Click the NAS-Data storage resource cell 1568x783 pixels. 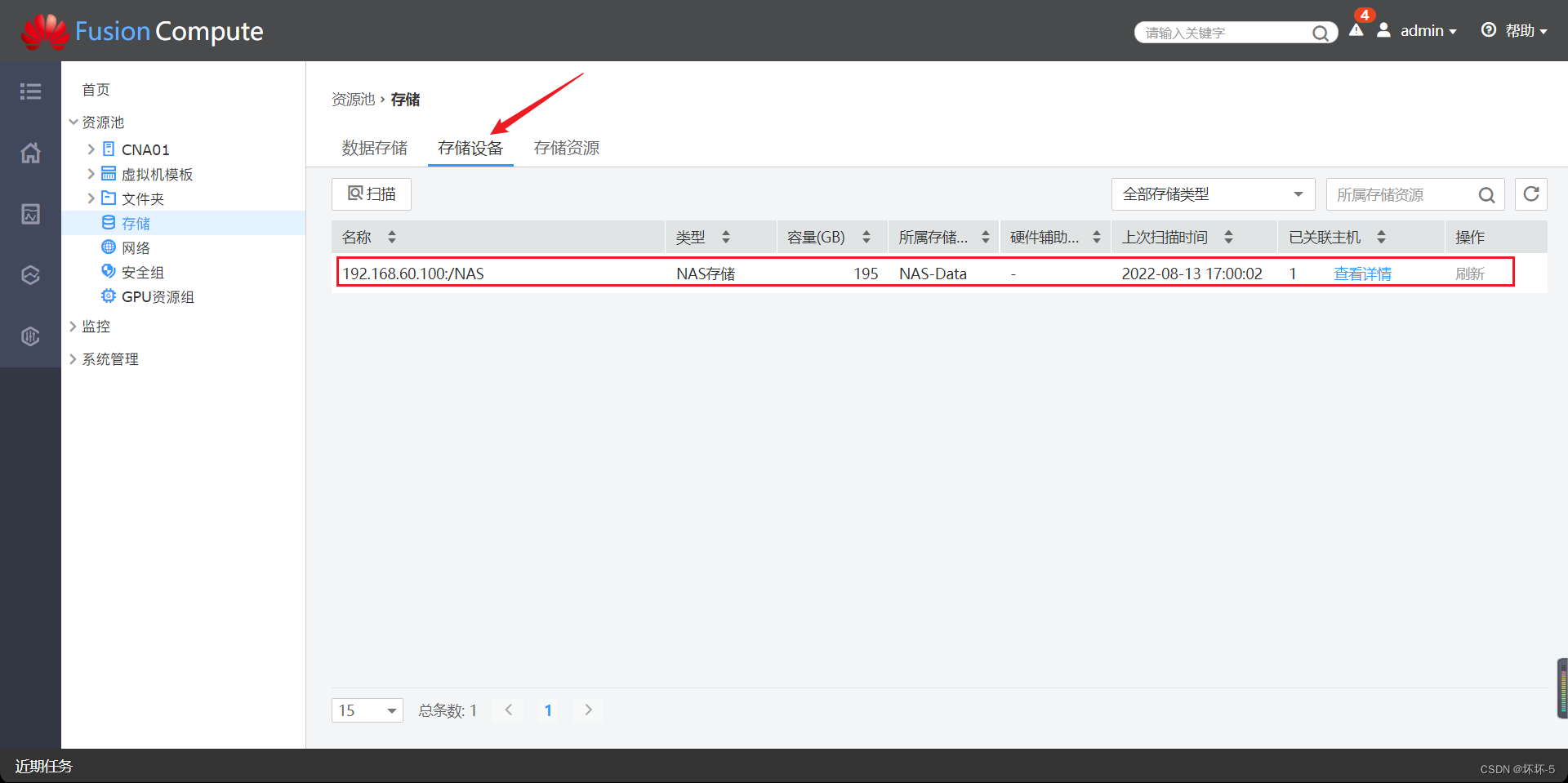pyautogui.click(x=933, y=274)
